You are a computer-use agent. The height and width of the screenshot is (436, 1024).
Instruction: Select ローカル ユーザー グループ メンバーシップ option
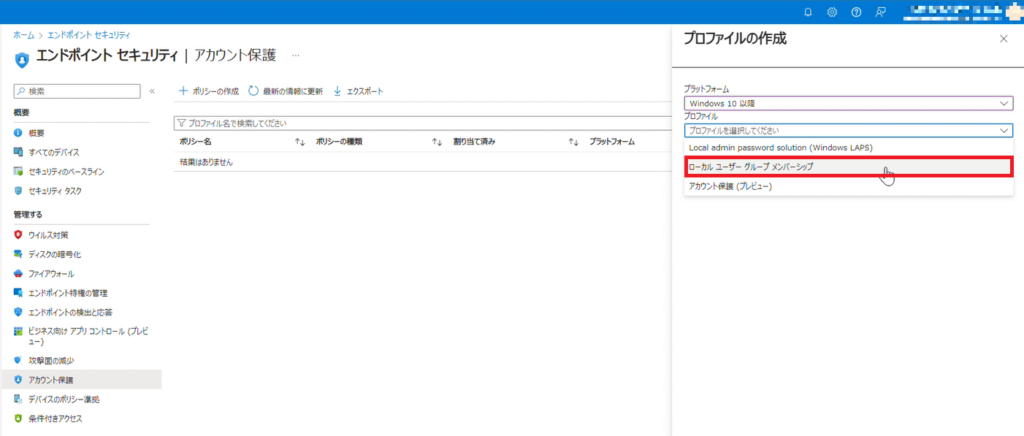pos(848,167)
